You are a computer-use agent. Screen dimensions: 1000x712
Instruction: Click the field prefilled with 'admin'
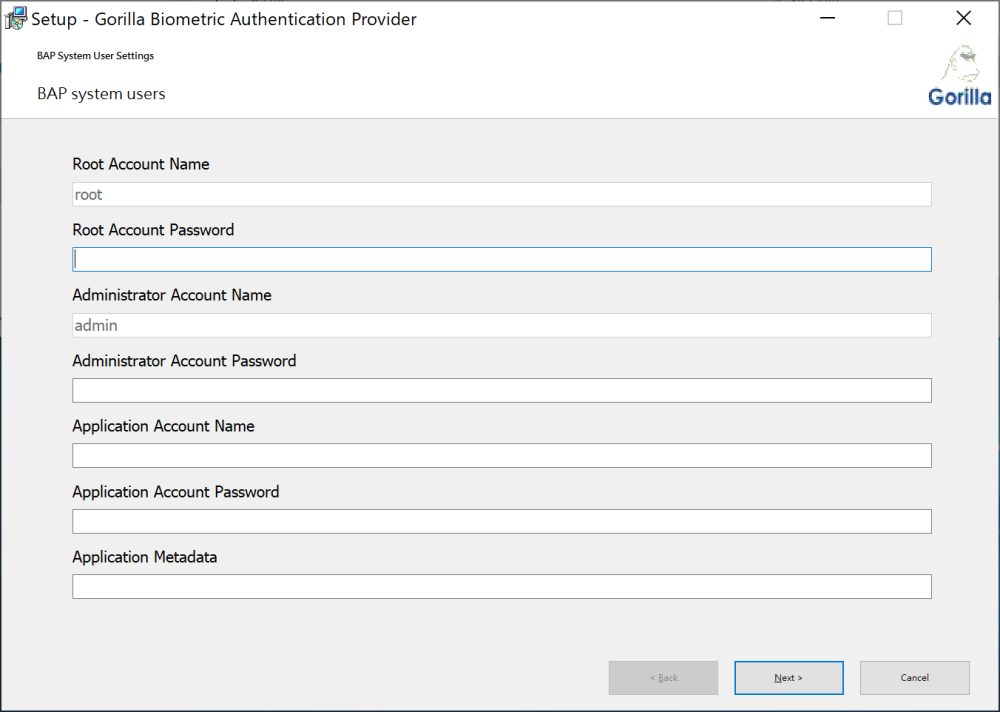pyautogui.click(x=500, y=324)
